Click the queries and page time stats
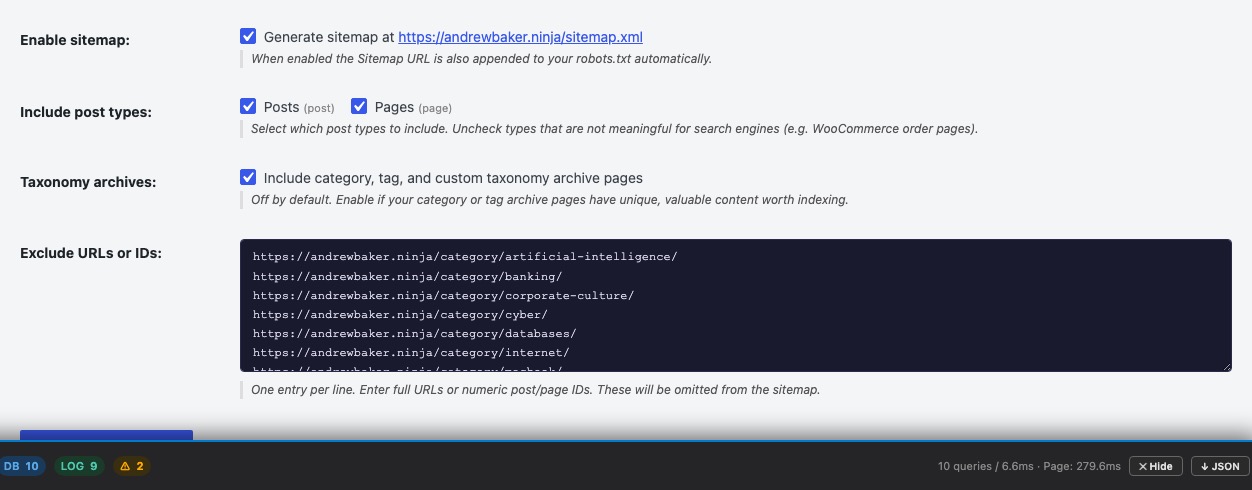 (x=1029, y=466)
